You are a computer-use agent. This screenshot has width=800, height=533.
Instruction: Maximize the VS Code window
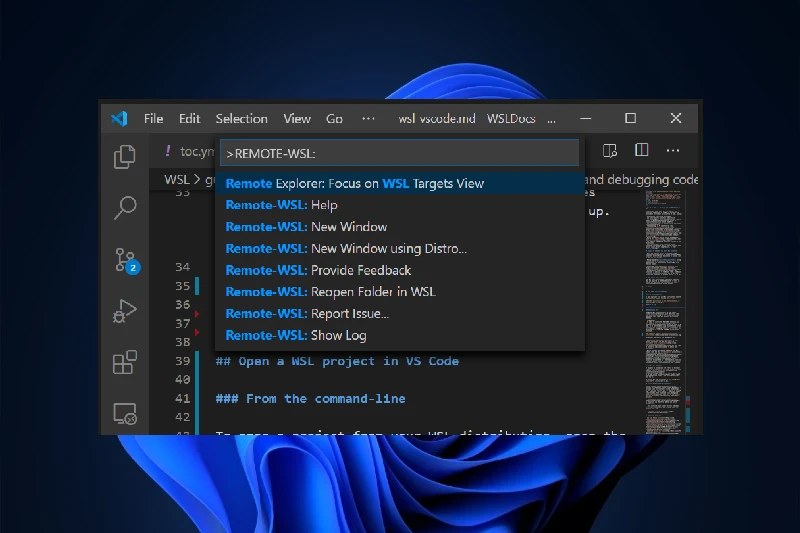pyautogui.click(x=631, y=118)
